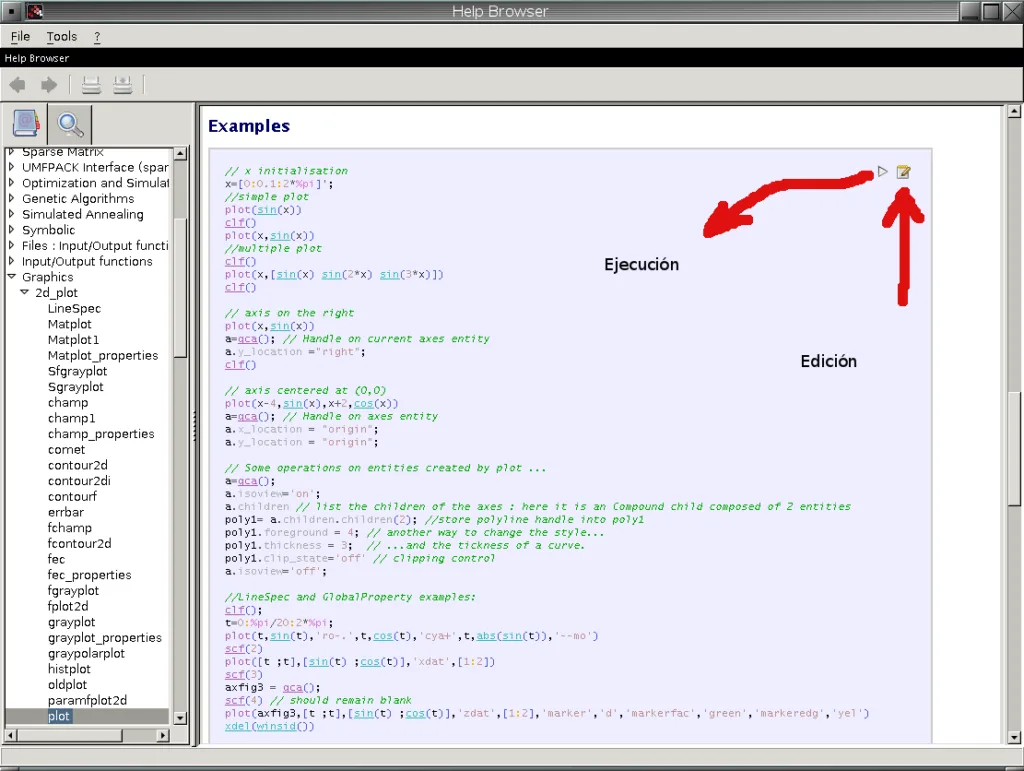Viewport: 1024px width, 771px height.
Task: Open the champ1 help entry
Action: pos(71,418)
